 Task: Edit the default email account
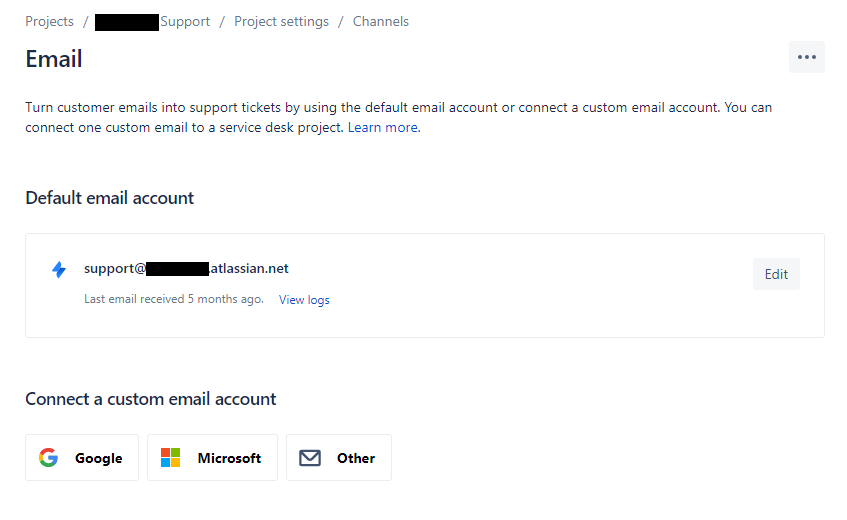click(x=776, y=274)
